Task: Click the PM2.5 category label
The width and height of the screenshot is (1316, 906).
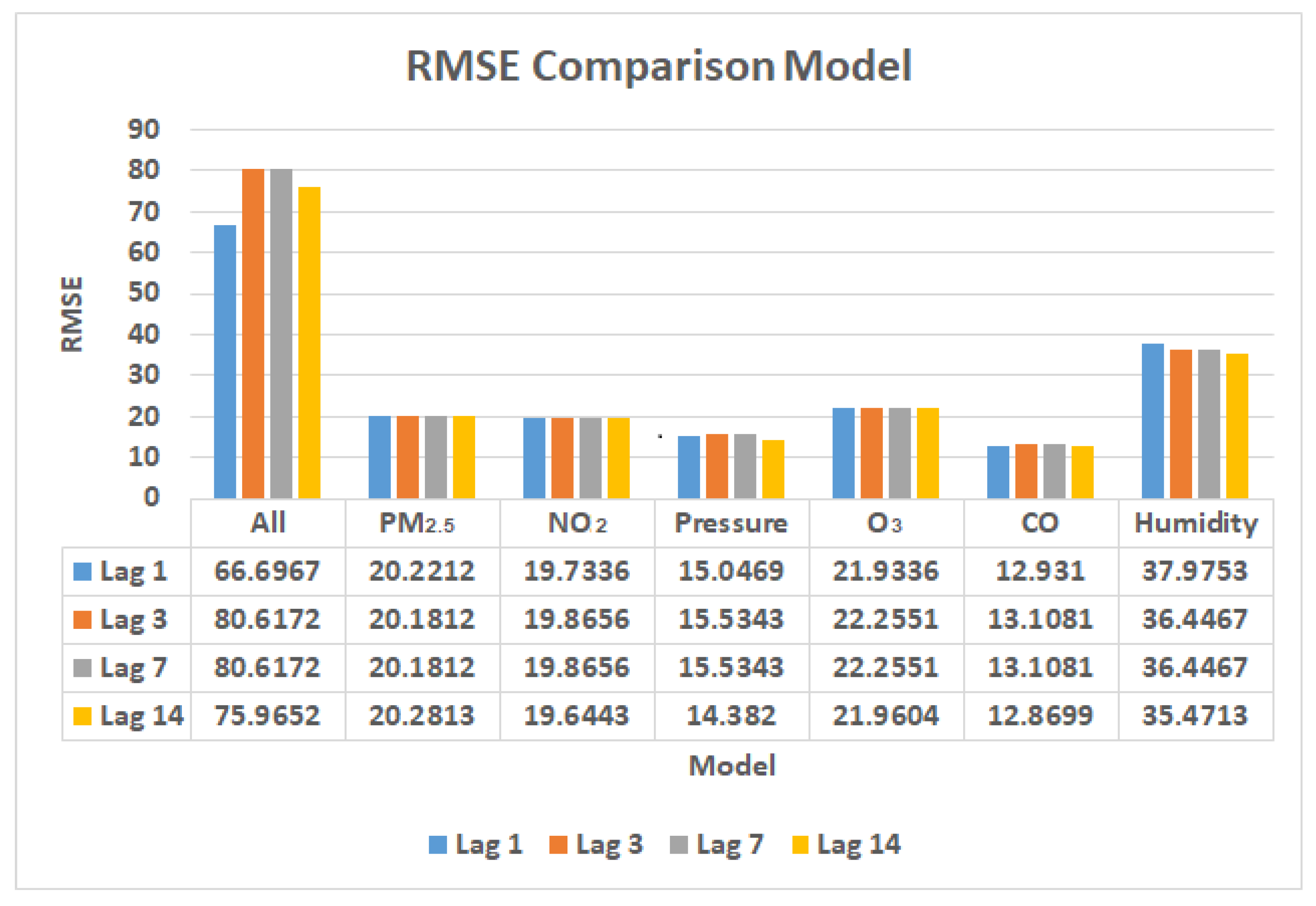Action: 417,523
